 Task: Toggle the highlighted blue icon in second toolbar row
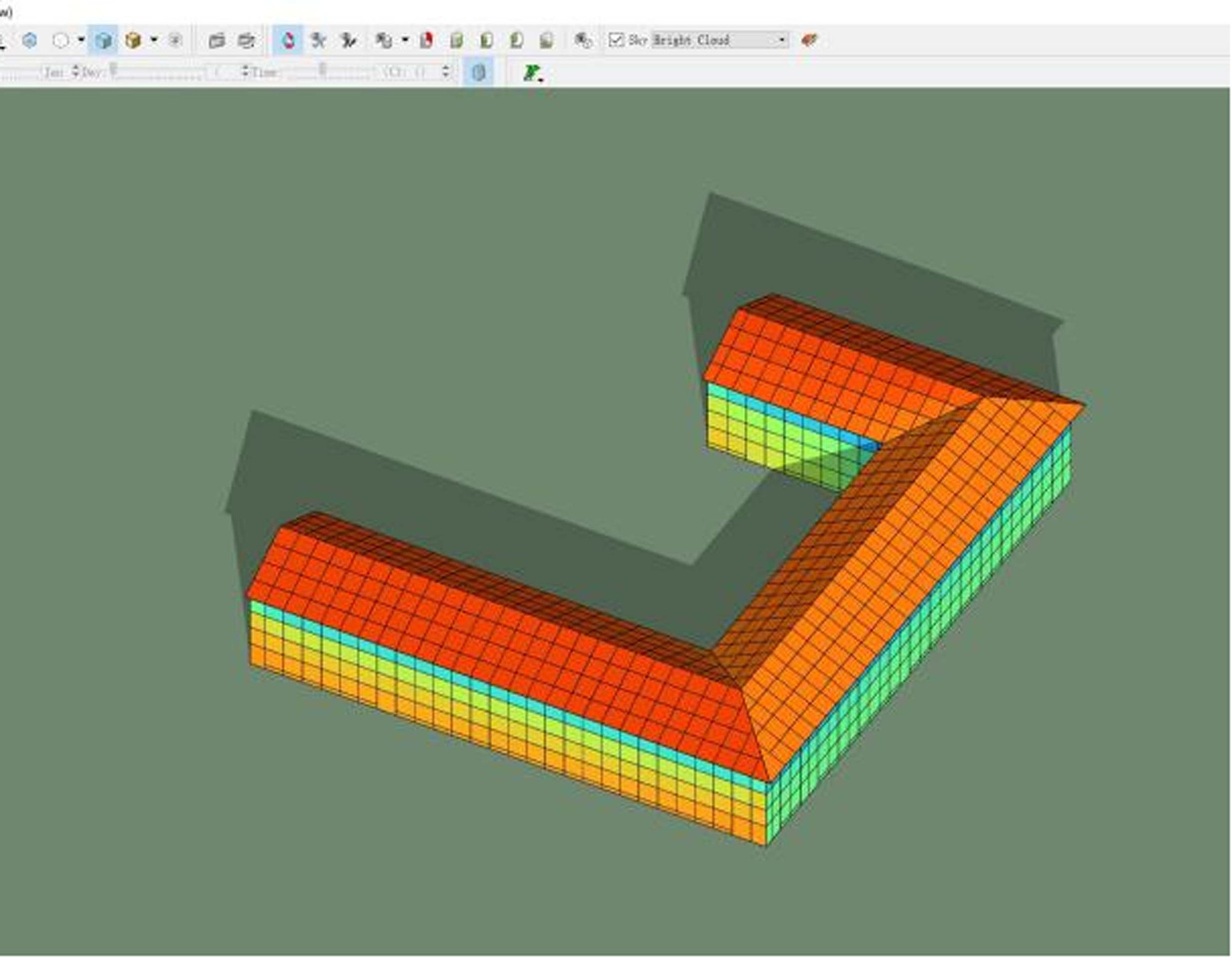coord(479,72)
